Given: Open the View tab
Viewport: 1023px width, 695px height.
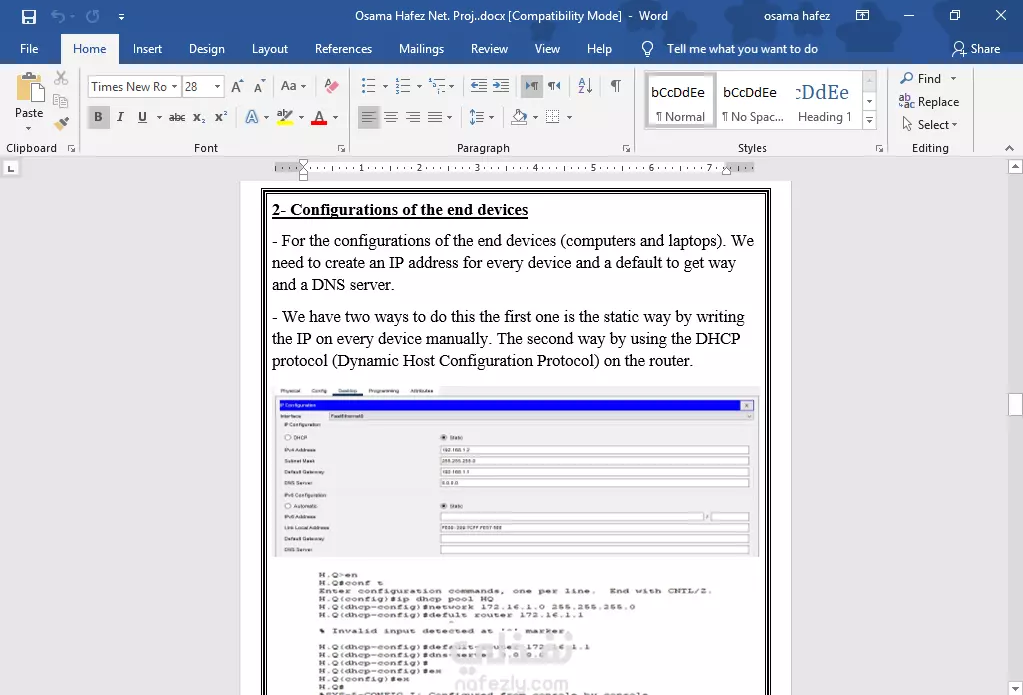Looking at the screenshot, I should (x=547, y=49).
